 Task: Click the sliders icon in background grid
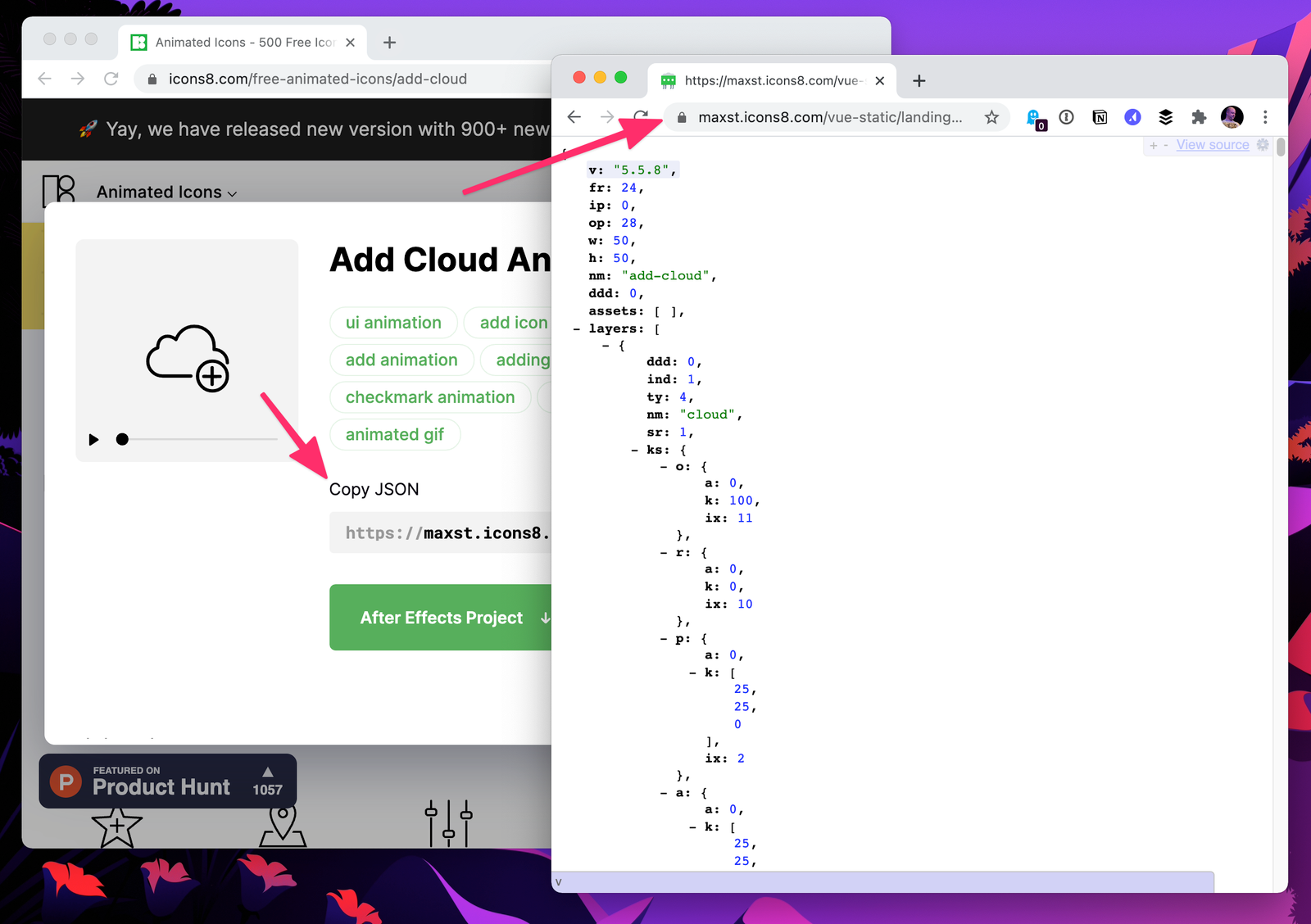point(448,822)
